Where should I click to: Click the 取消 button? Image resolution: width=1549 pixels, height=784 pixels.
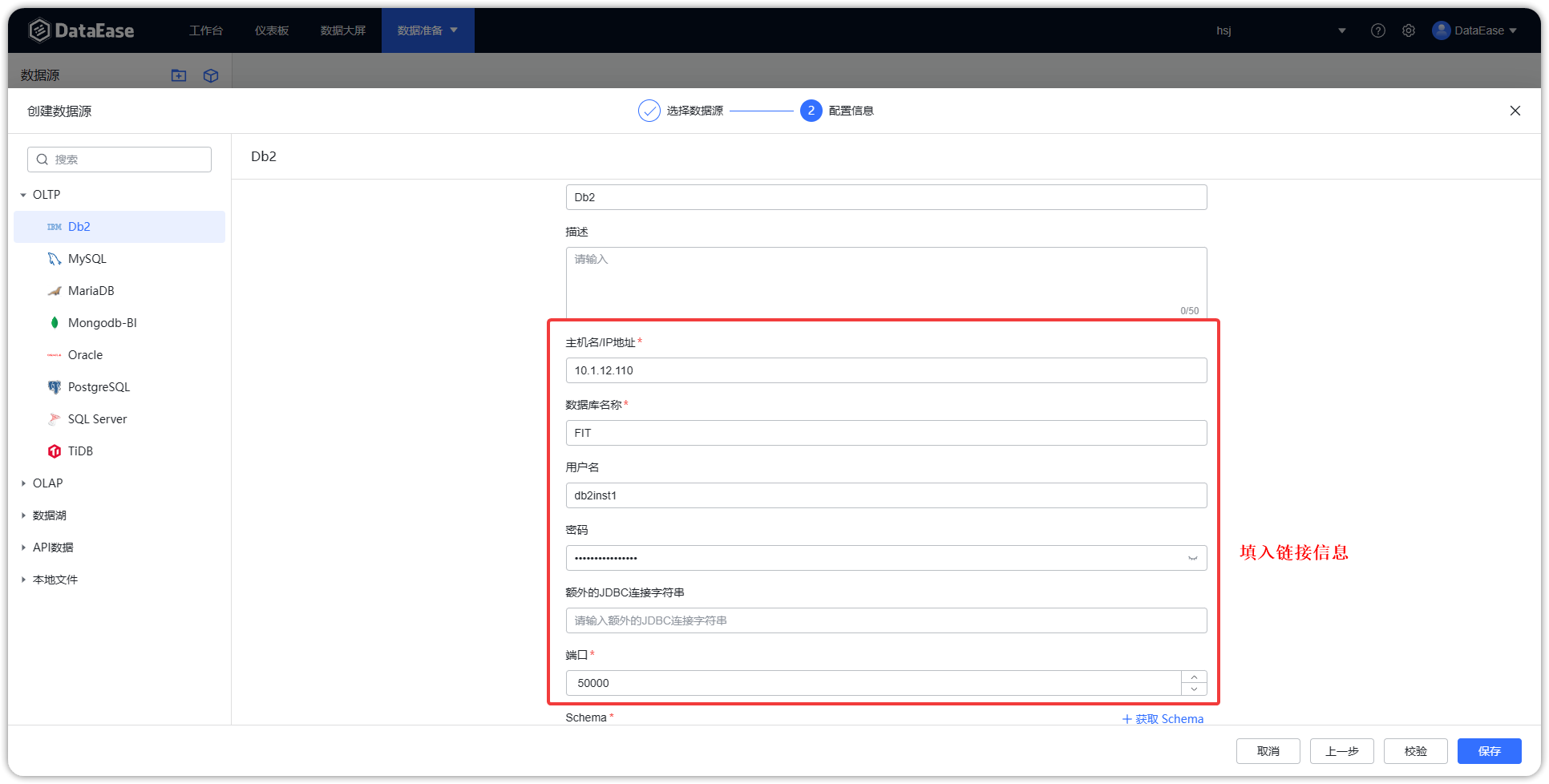[x=1268, y=751]
